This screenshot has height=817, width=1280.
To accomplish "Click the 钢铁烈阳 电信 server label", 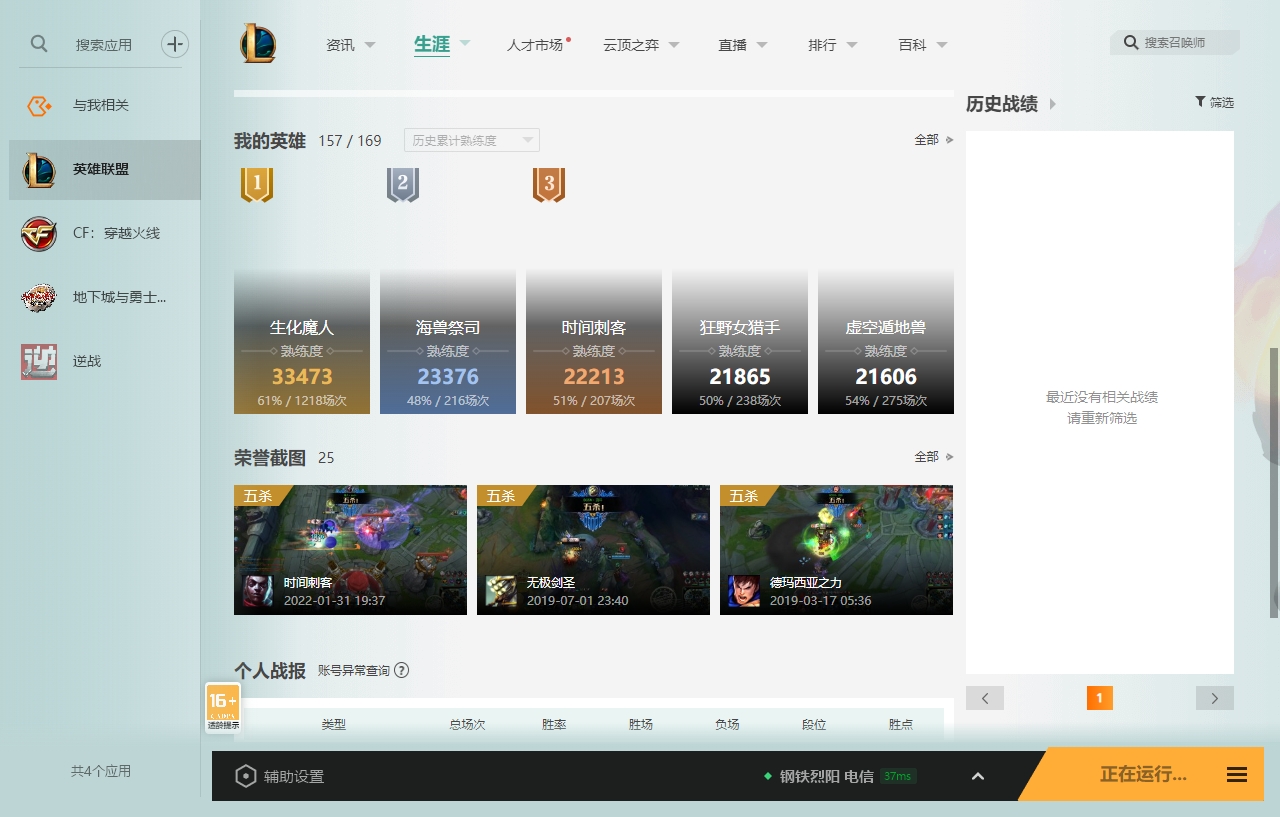I will (x=826, y=776).
